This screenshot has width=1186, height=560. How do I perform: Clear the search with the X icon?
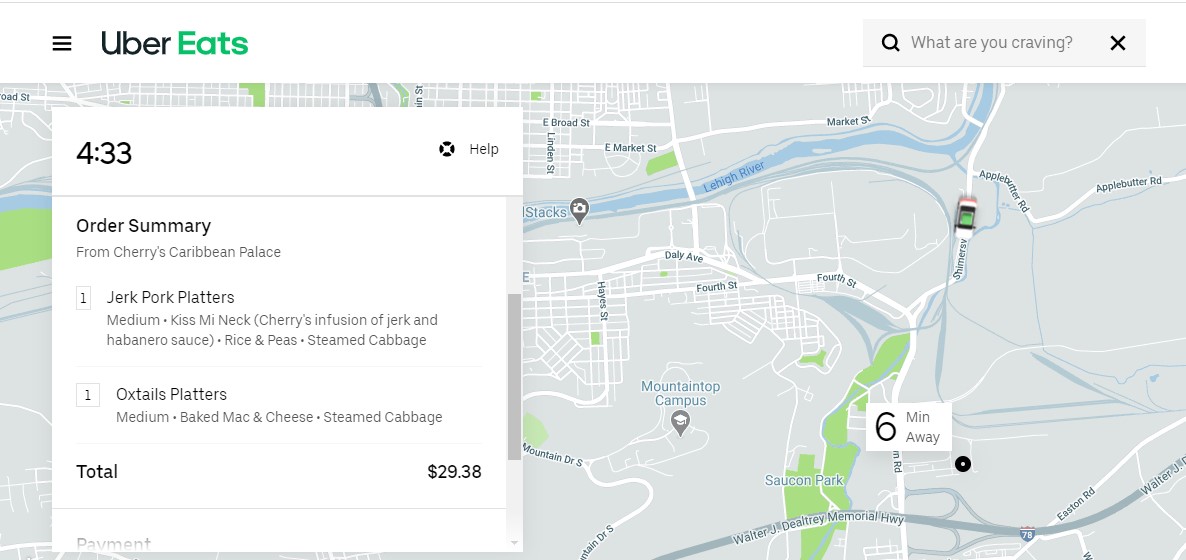(x=1118, y=43)
